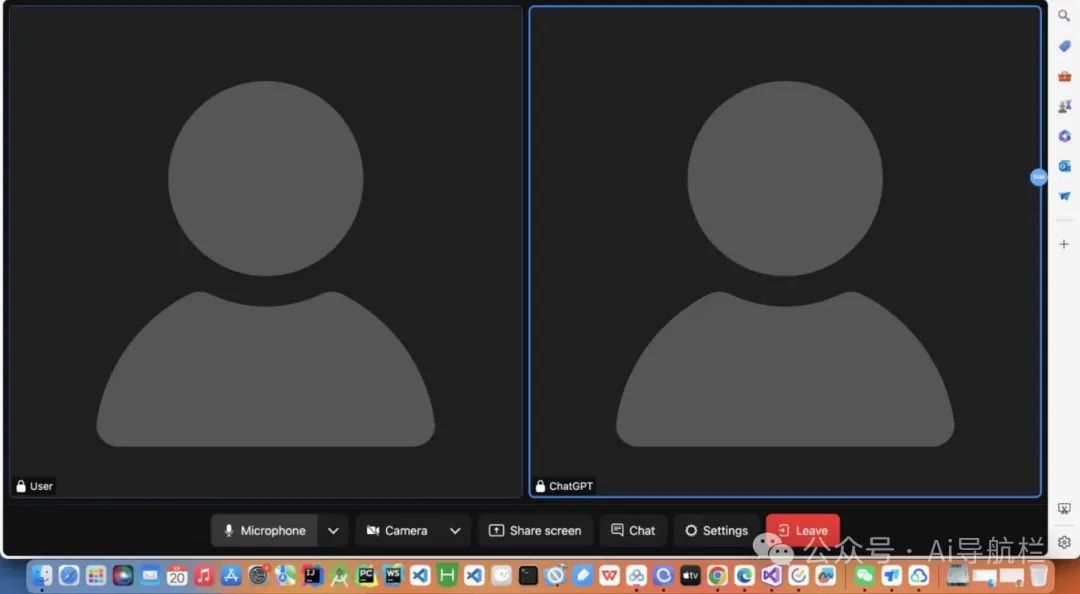Open the Search icon in the browser sidebar
Screen dimensions: 1080x594
pos(1064,16)
